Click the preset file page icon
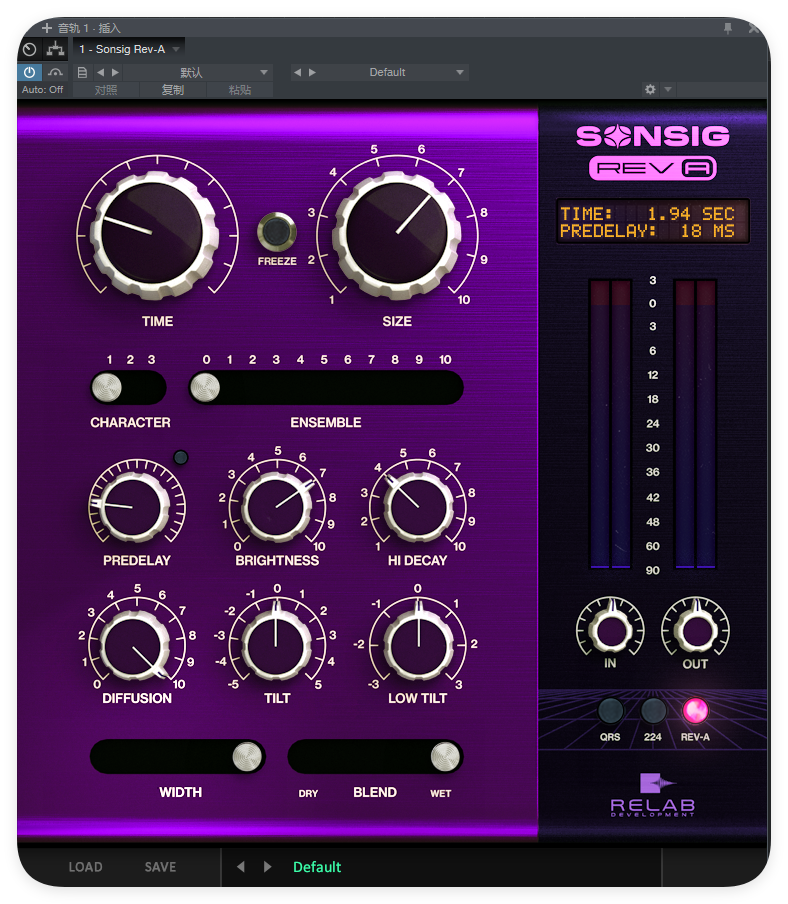This screenshot has height=904, width=788. [x=82, y=72]
